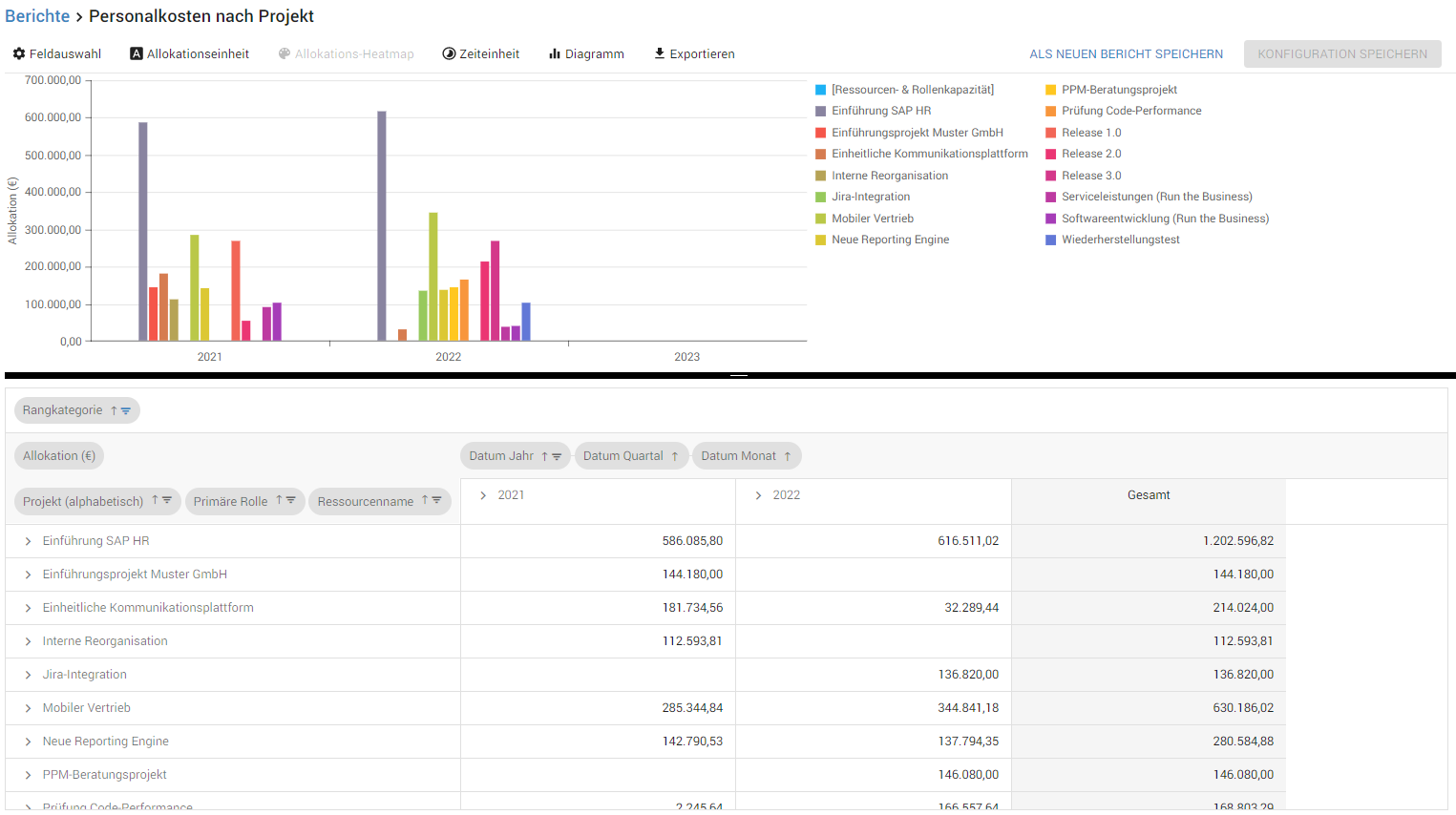Toggle sort arrow on Ressourcenname chip
The width and height of the screenshot is (1456, 815).
tap(425, 500)
